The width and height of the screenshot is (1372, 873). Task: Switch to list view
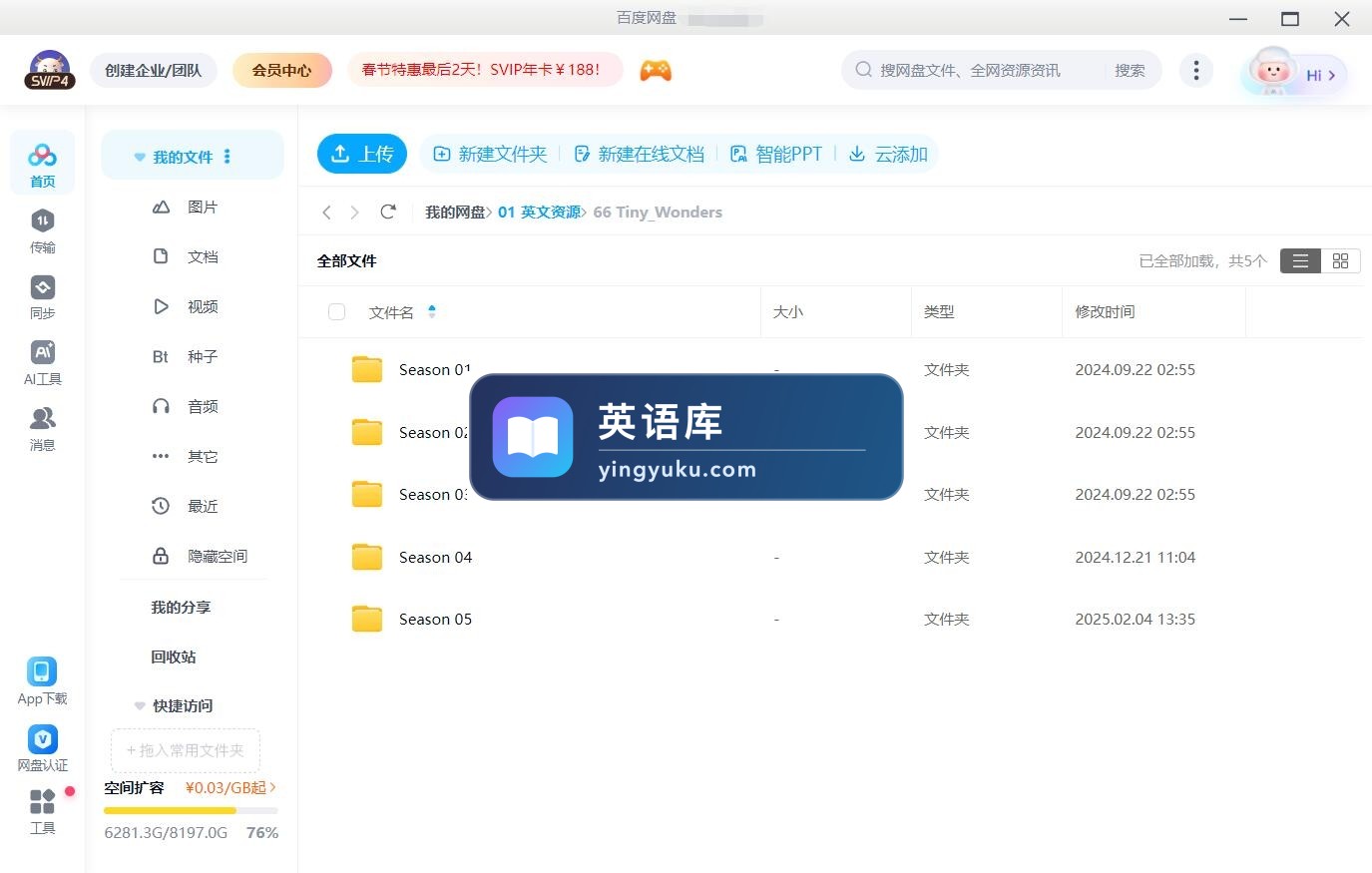pos(1300,260)
